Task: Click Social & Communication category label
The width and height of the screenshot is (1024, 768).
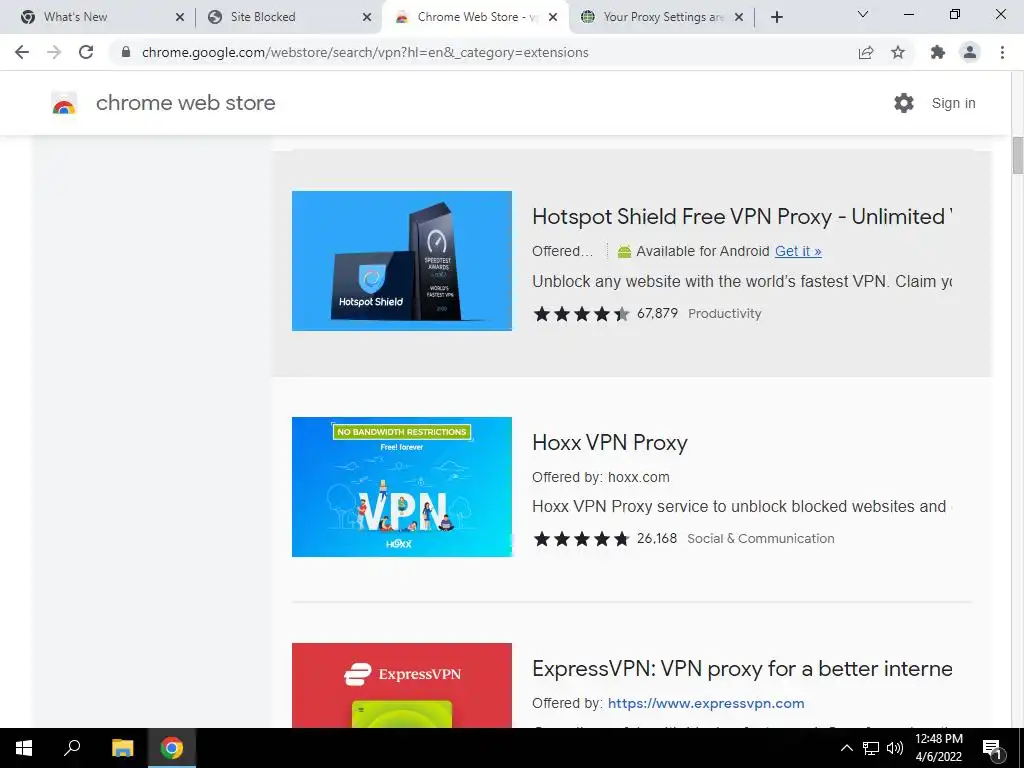Action: pos(760,538)
